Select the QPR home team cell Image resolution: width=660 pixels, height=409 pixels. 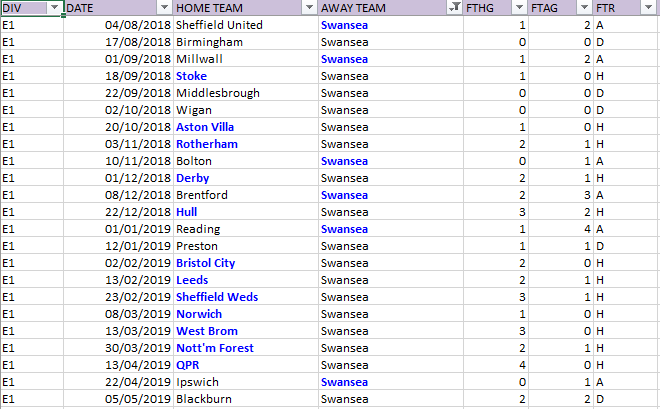(x=245, y=365)
